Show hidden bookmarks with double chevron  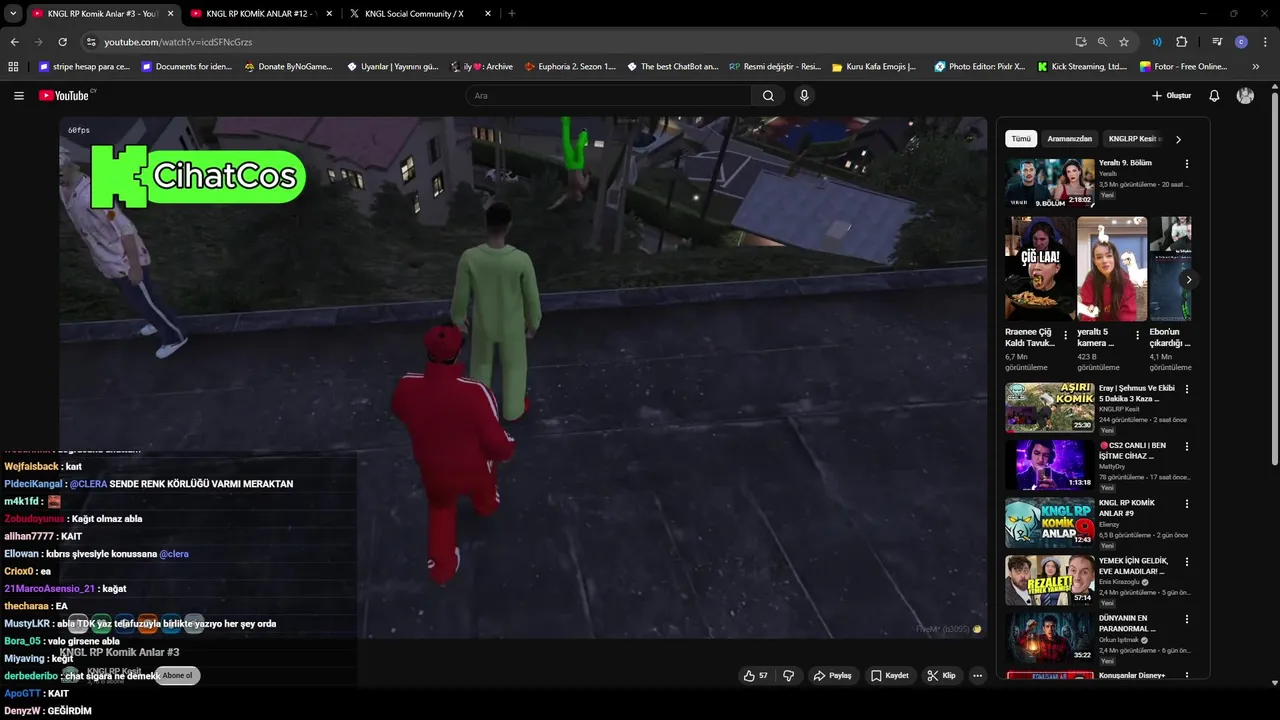pos(1255,67)
